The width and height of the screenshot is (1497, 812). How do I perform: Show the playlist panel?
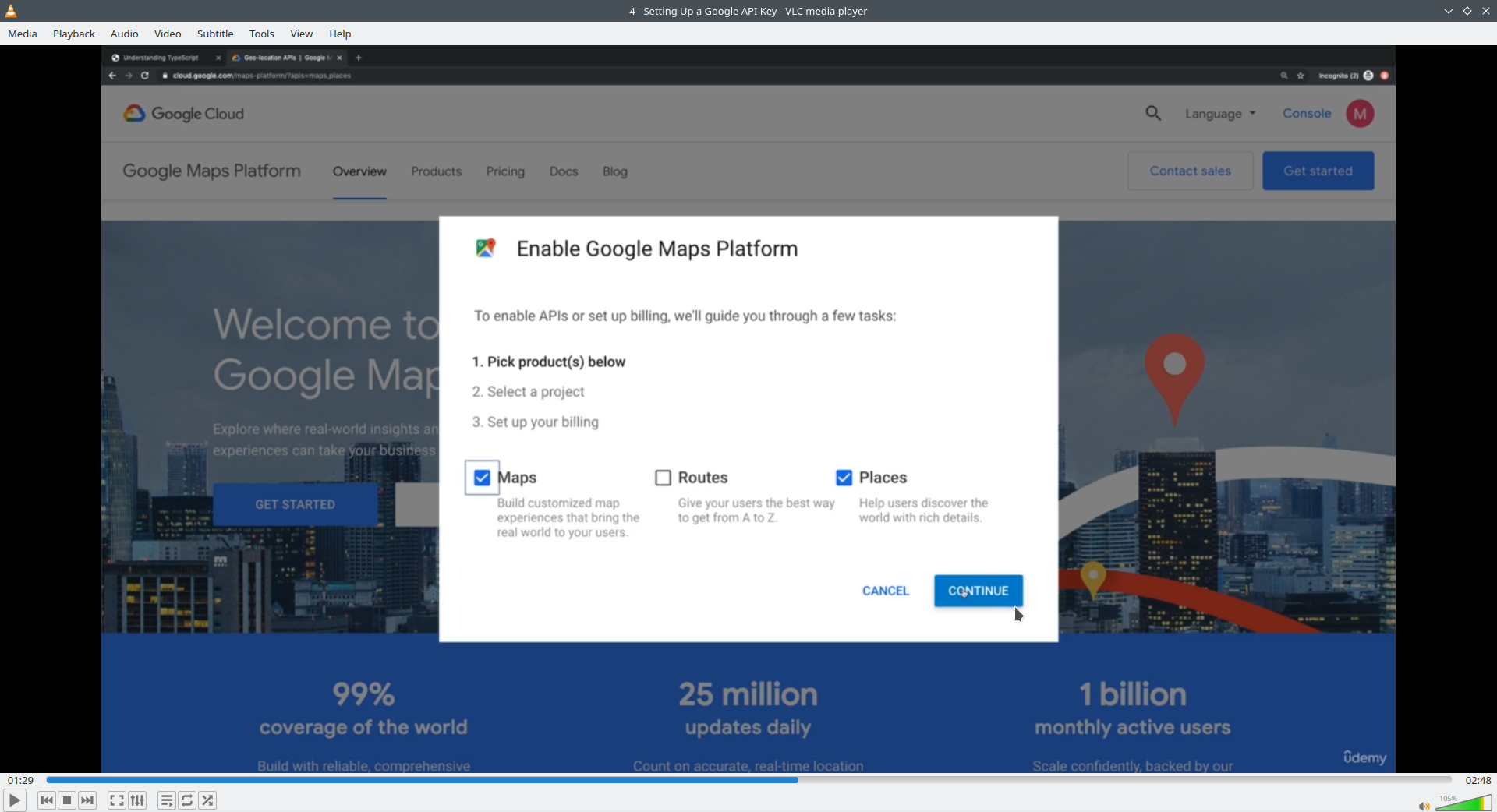pos(167,800)
